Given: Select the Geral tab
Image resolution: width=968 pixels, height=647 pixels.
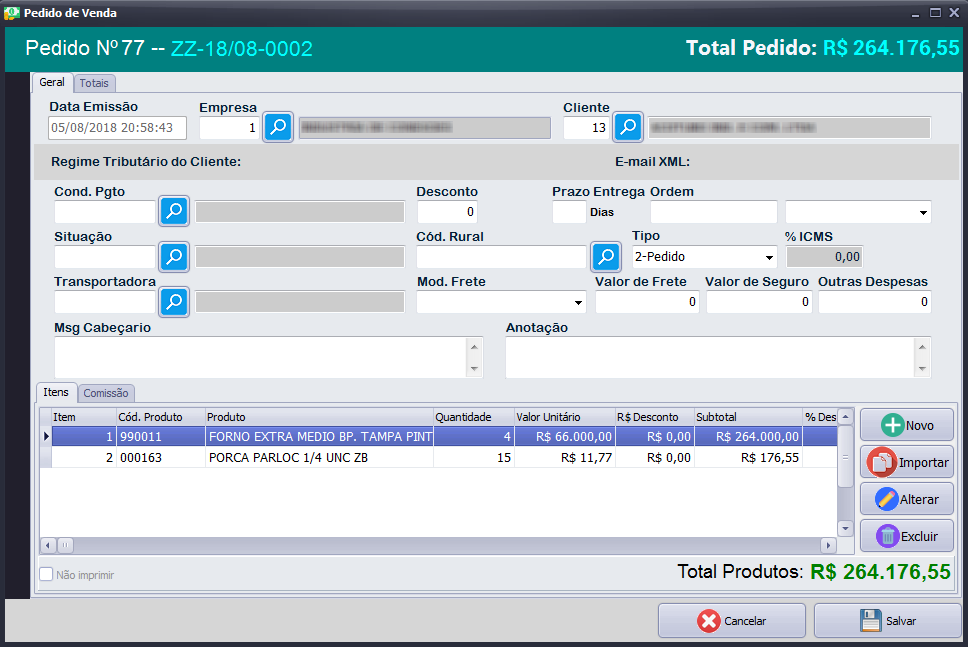Looking at the screenshot, I should tap(52, 82).
